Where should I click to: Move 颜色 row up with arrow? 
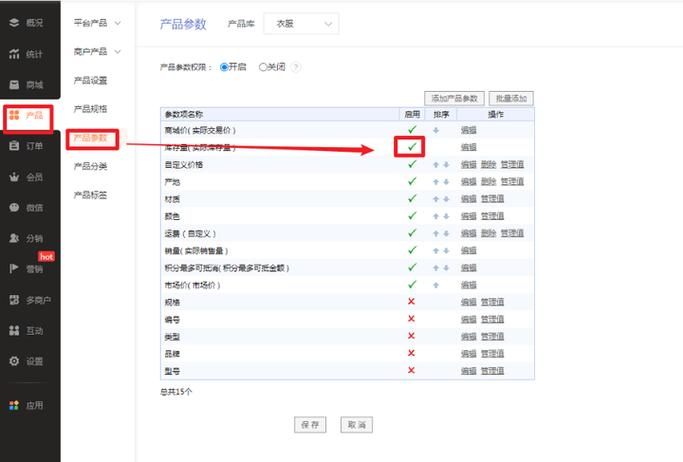[x=436, y=216]
